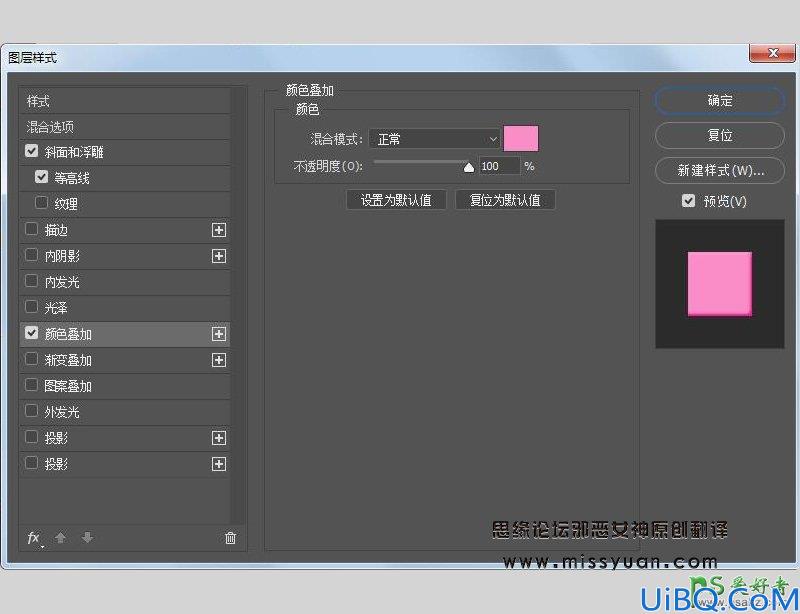The image size is (800, 614).
Task: Enable the 外发光 checkbox
Action: [x=32, y=411]
